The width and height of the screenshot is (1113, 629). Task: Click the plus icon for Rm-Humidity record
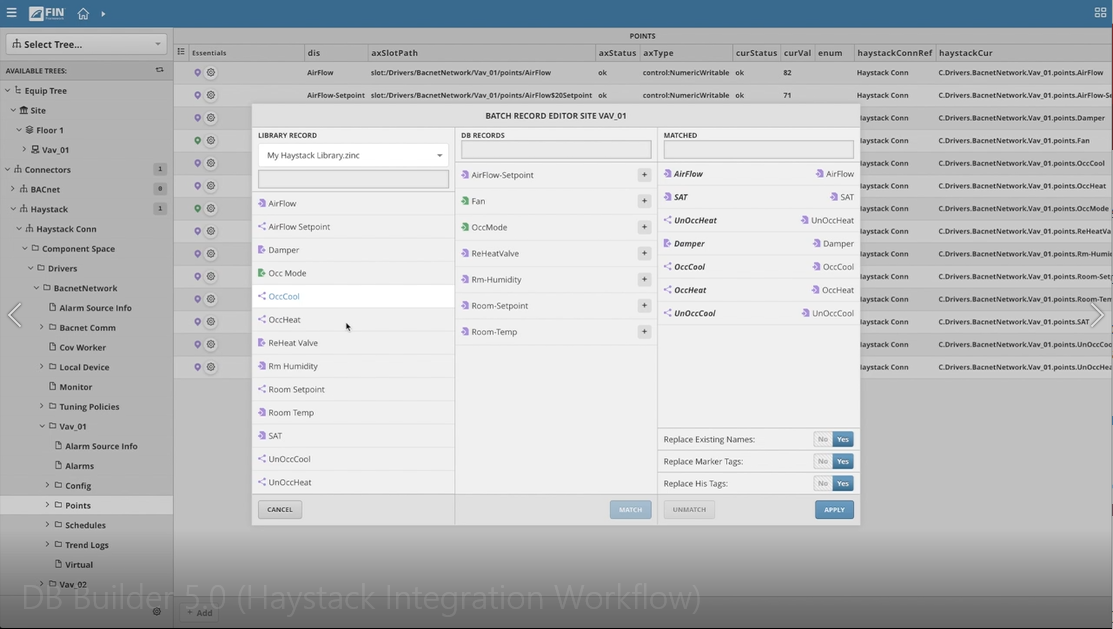tap(645, 279)
